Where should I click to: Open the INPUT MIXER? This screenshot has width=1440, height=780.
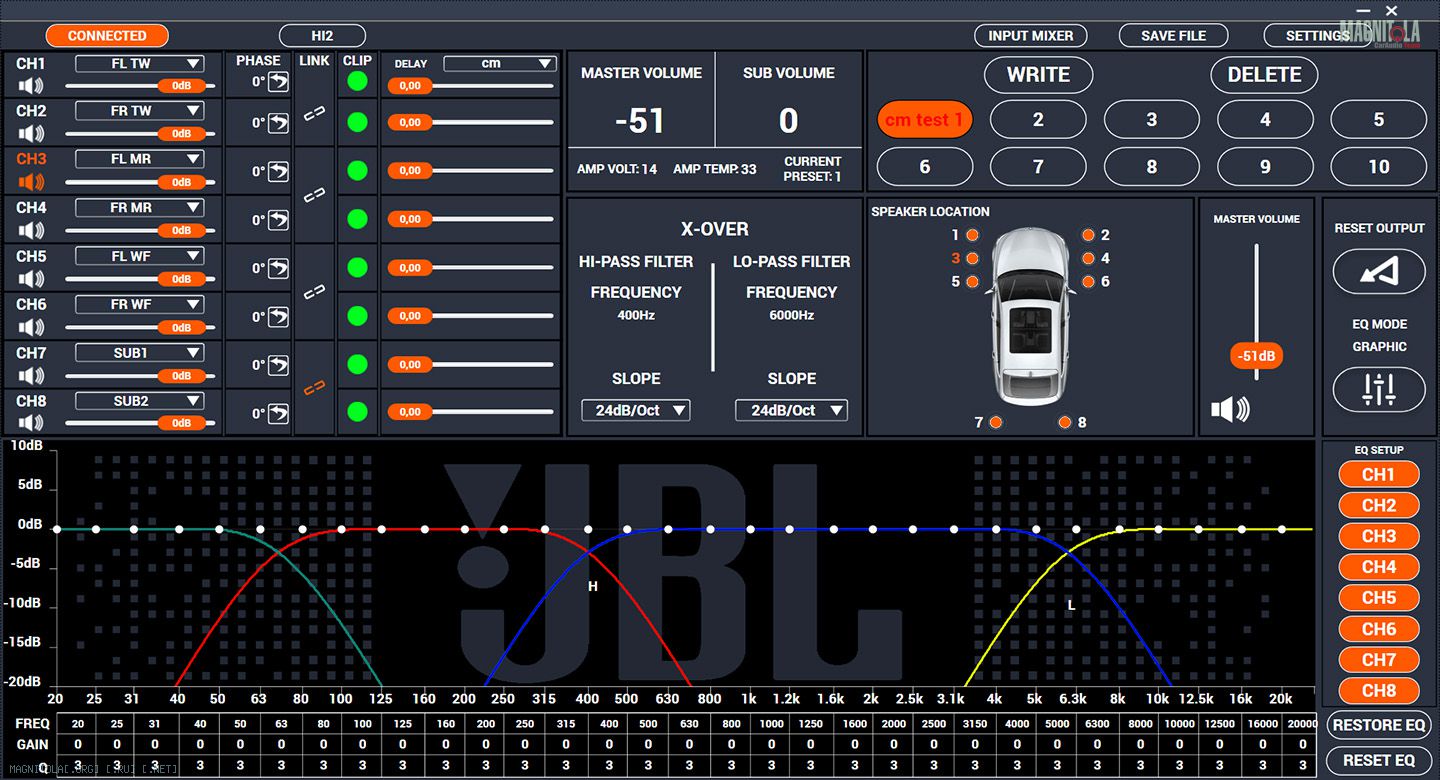click(x=1031, y=35)
